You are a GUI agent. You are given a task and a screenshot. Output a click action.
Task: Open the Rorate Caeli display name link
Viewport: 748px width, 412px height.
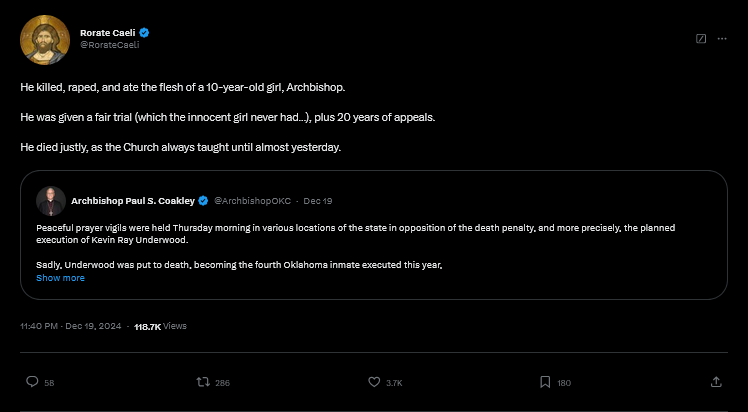coord(108,32)
